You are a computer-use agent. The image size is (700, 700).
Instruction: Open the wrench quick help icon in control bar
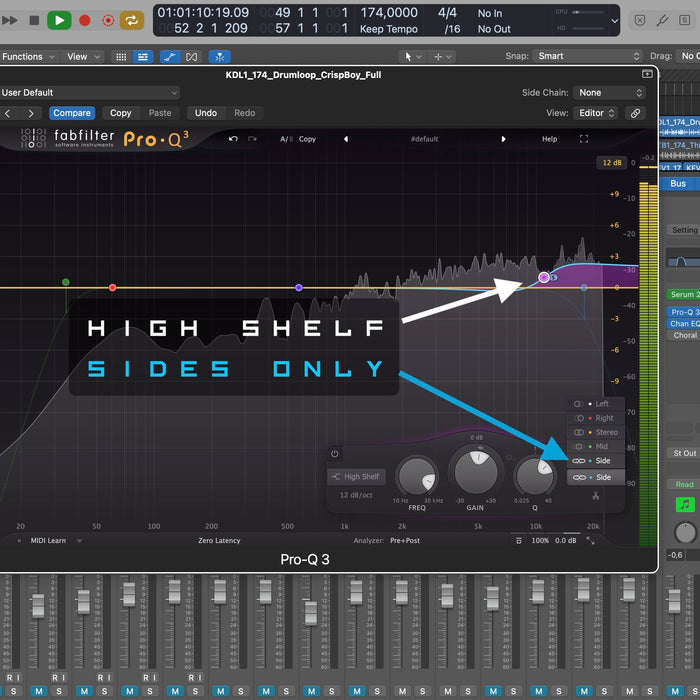coord(662,20)
